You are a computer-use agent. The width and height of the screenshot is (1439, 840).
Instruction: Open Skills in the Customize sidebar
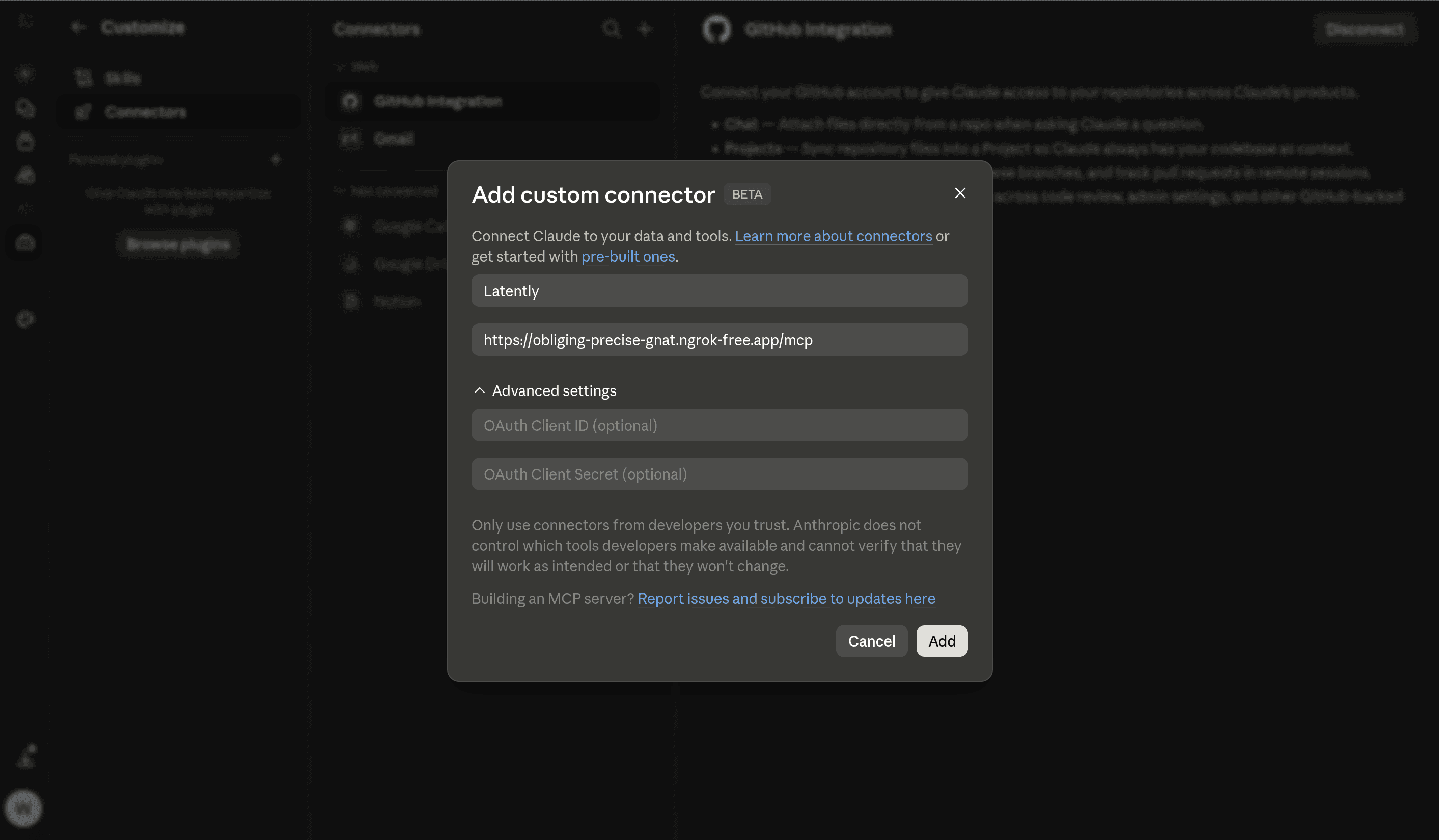pyautogui.click(x=179, y=78)
